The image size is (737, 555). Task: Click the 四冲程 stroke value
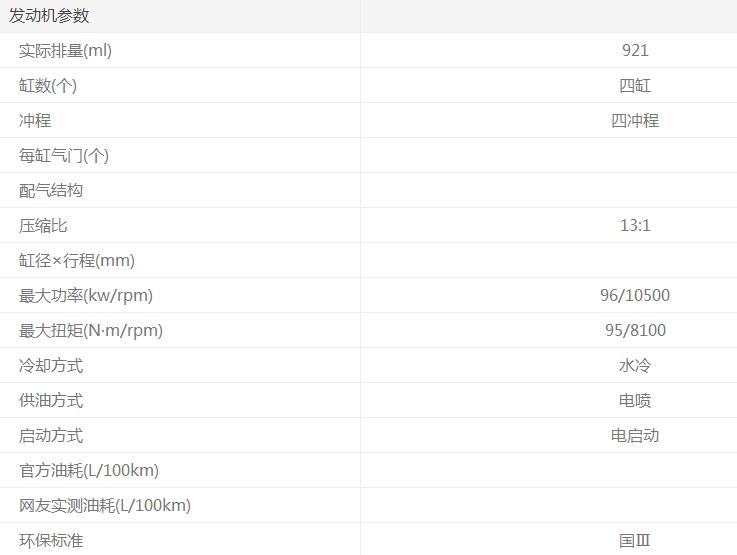coord(635,120)
